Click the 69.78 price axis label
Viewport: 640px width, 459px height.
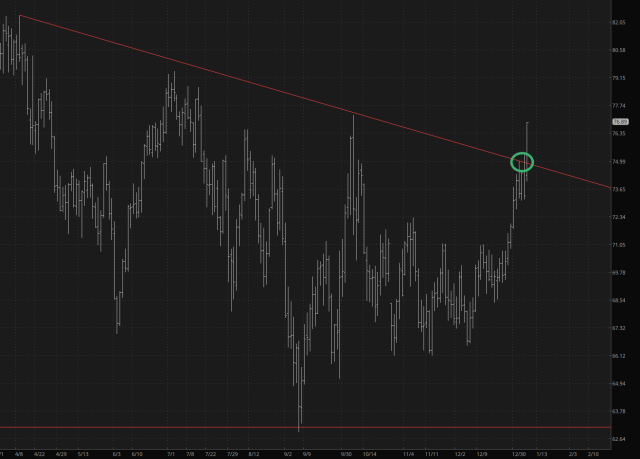[x=619, y=273]
